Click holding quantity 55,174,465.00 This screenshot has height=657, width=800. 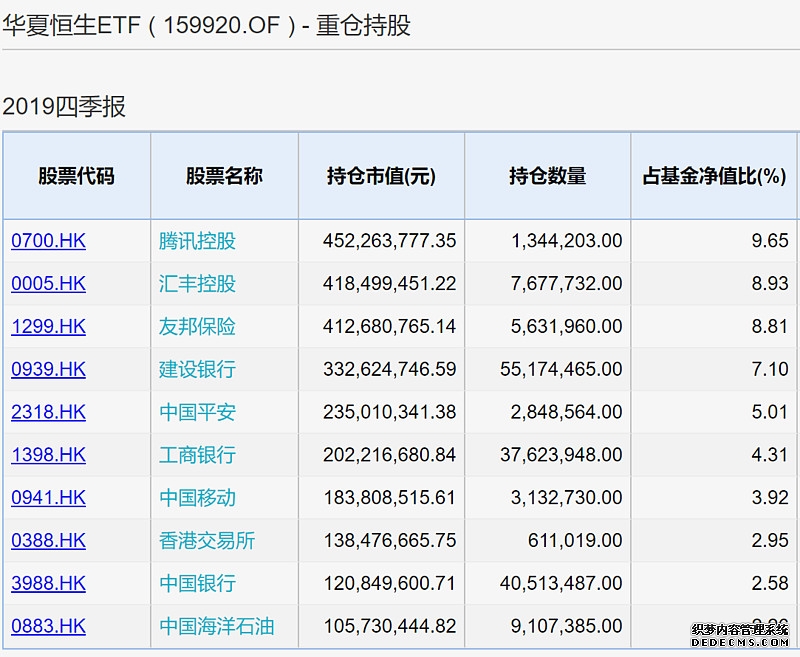pyautogui.click(x=561, y=369)
